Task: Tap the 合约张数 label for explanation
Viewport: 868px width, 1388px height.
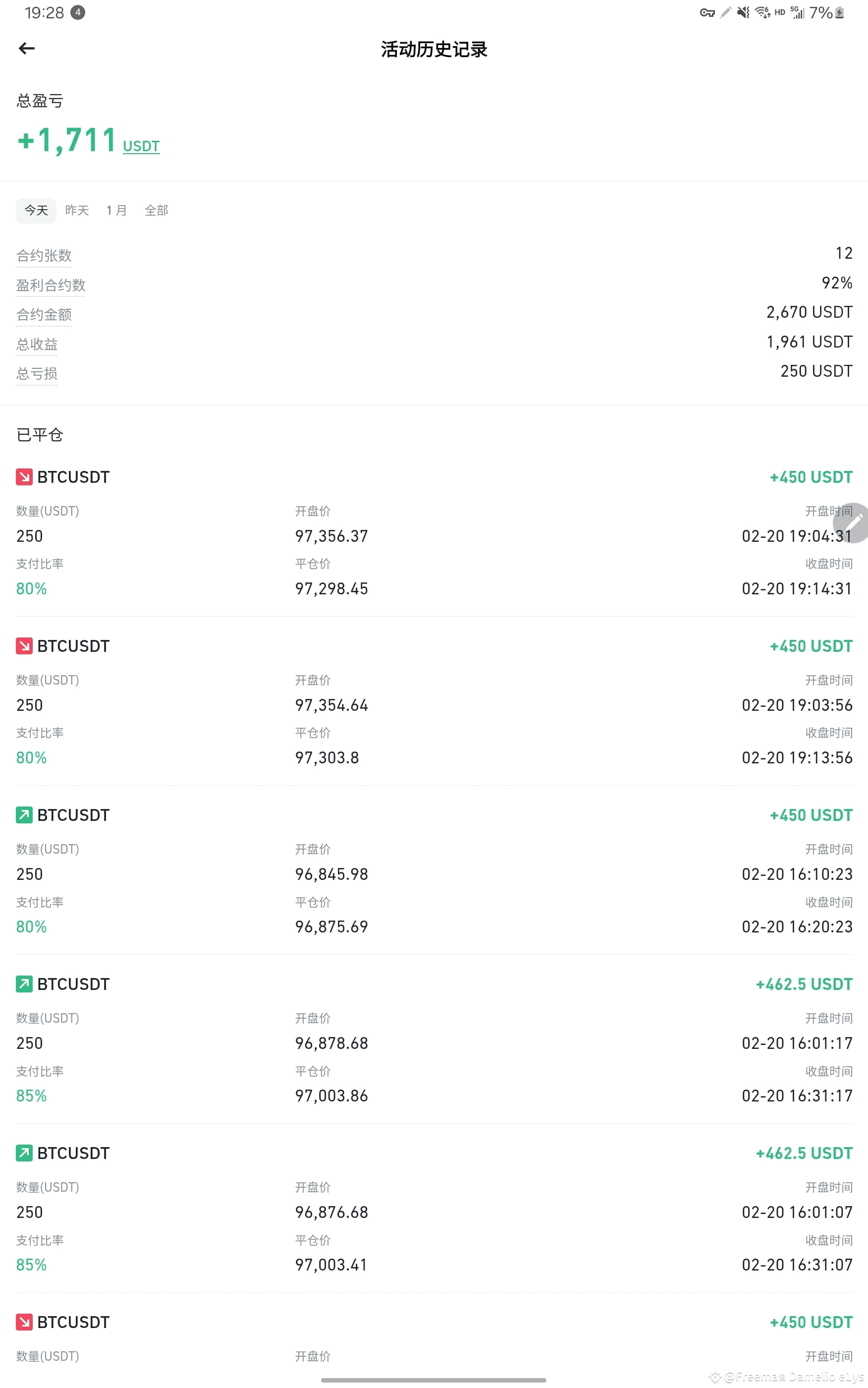Action: pyautogui.click(x=44, y=256)
